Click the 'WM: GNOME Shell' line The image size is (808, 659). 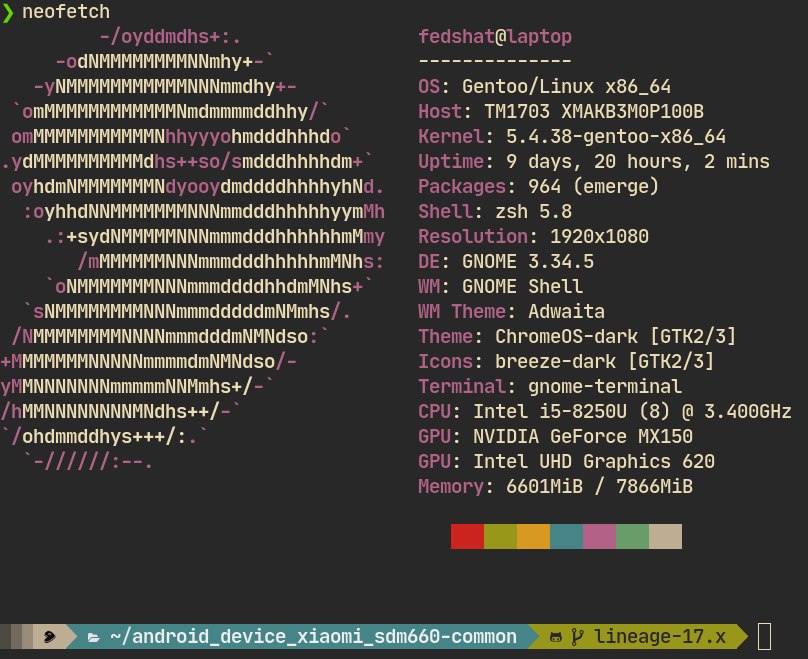point(500,286)
